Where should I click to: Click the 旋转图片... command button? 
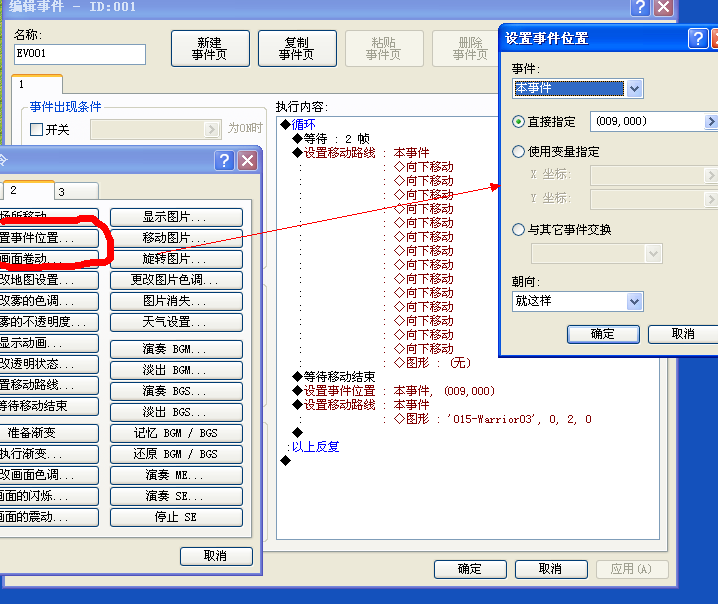point(176,259)
